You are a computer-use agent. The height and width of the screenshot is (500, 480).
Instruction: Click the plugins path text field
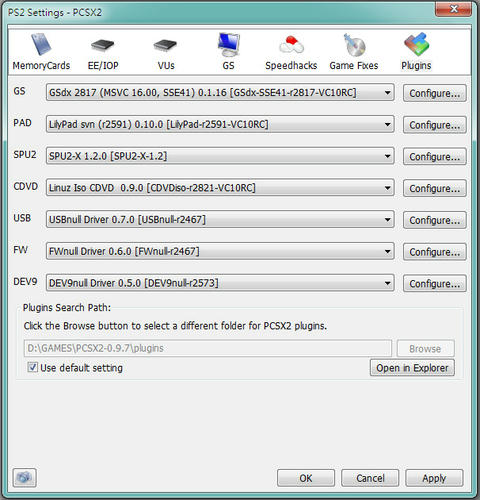[x=208, y=348]
